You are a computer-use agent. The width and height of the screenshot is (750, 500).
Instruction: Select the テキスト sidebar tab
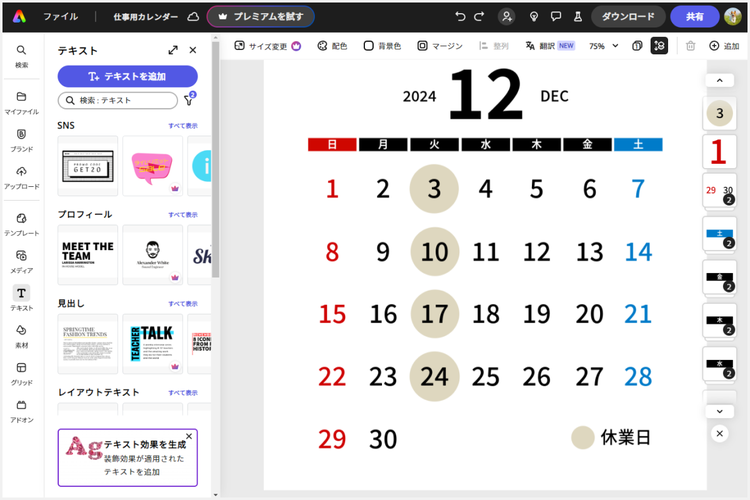tap(22, 299)
